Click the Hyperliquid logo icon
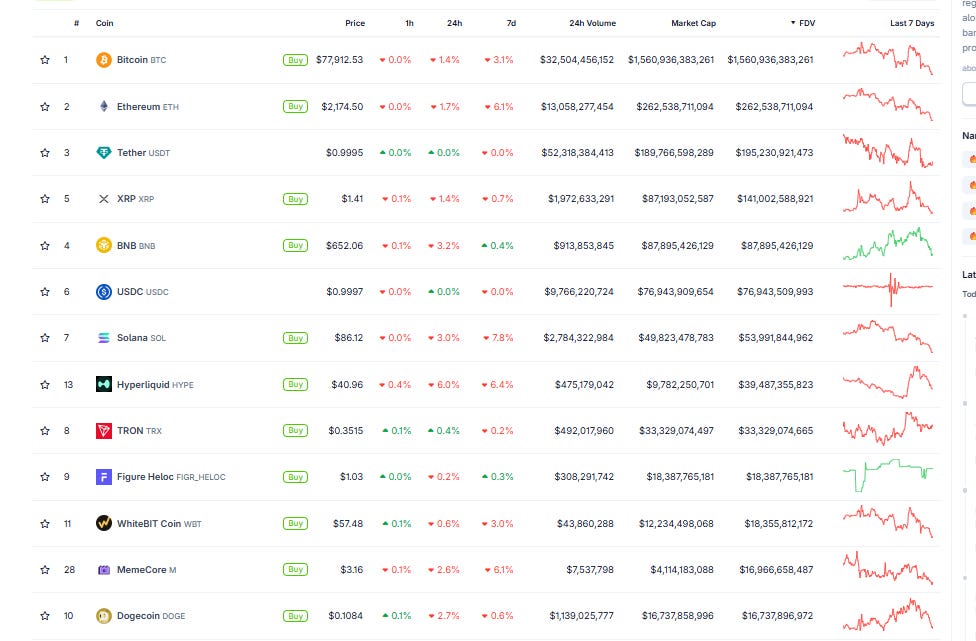 coord(103,385)
